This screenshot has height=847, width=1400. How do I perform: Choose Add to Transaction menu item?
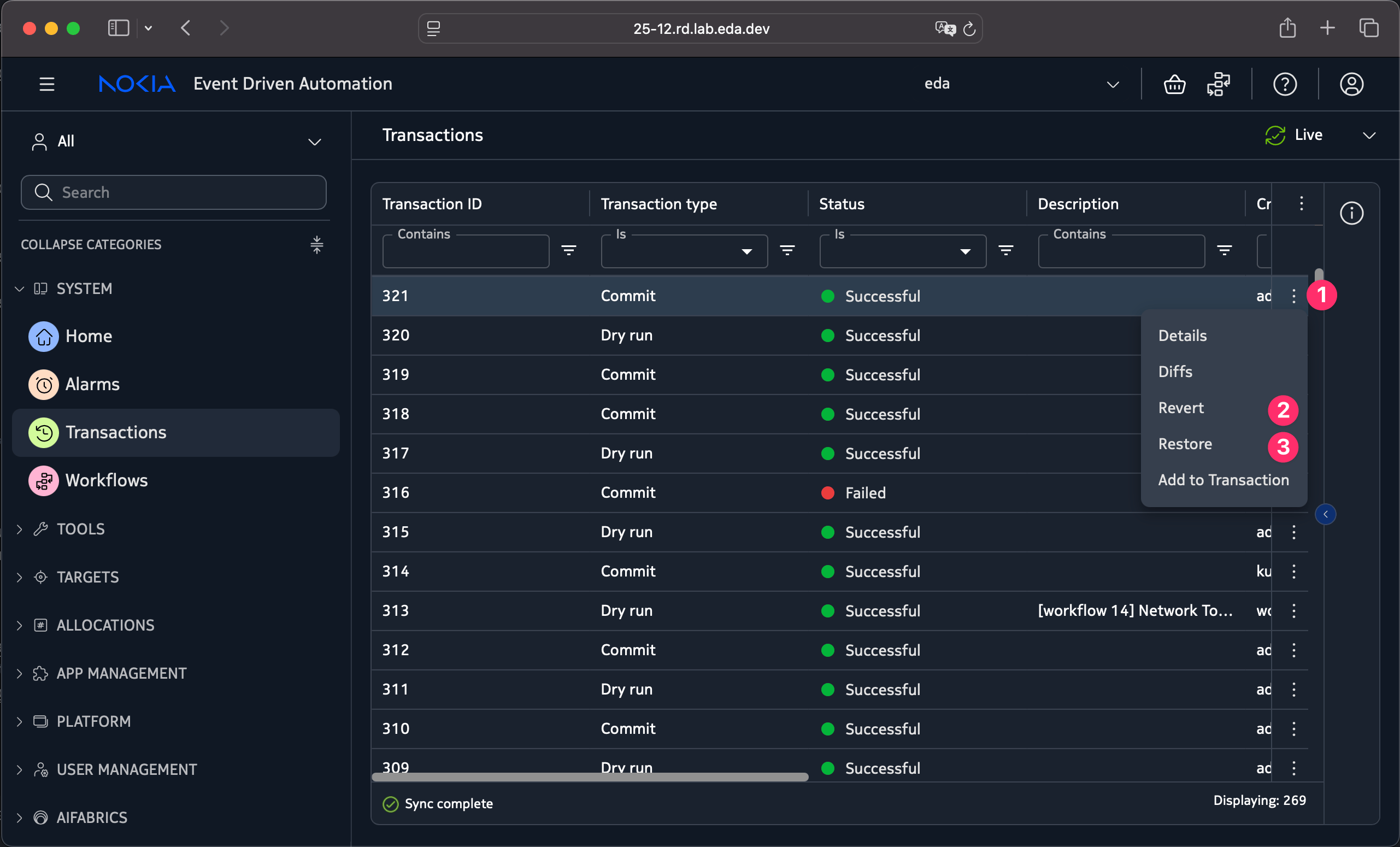(x=1223, y=480)
